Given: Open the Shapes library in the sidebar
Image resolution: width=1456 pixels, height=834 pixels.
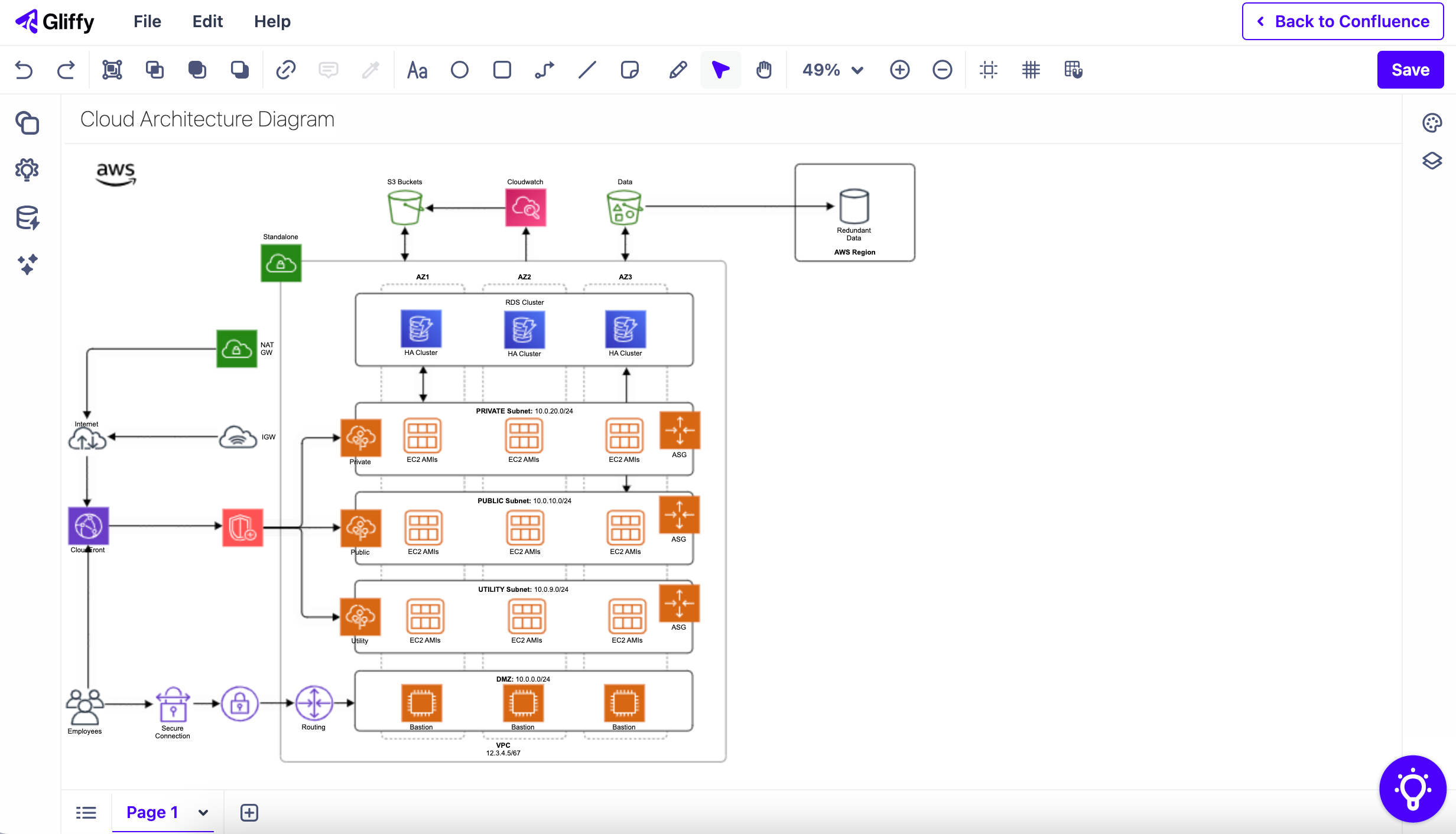Looking at the screenshot, I should 27,123.
